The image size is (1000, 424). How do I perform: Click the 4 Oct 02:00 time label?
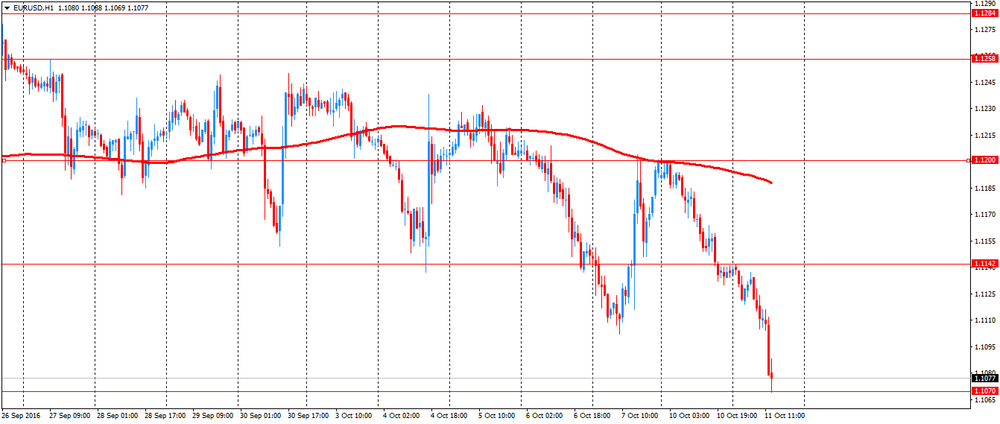[x=404, y=415]
